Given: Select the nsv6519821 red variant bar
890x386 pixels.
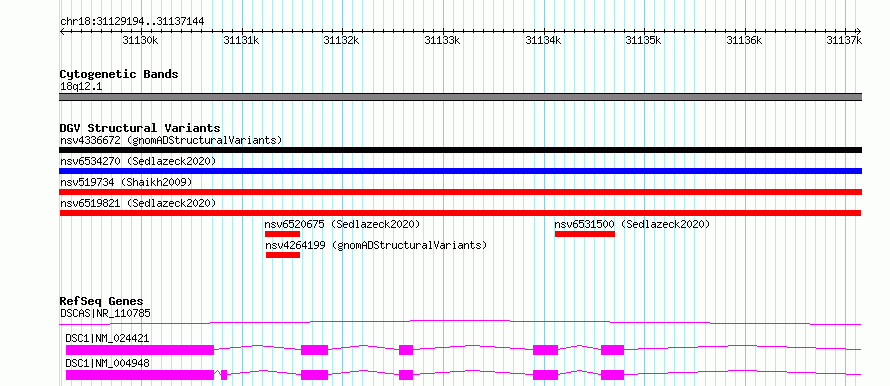Looking at the screenshot, I should (x=460, y=213).
